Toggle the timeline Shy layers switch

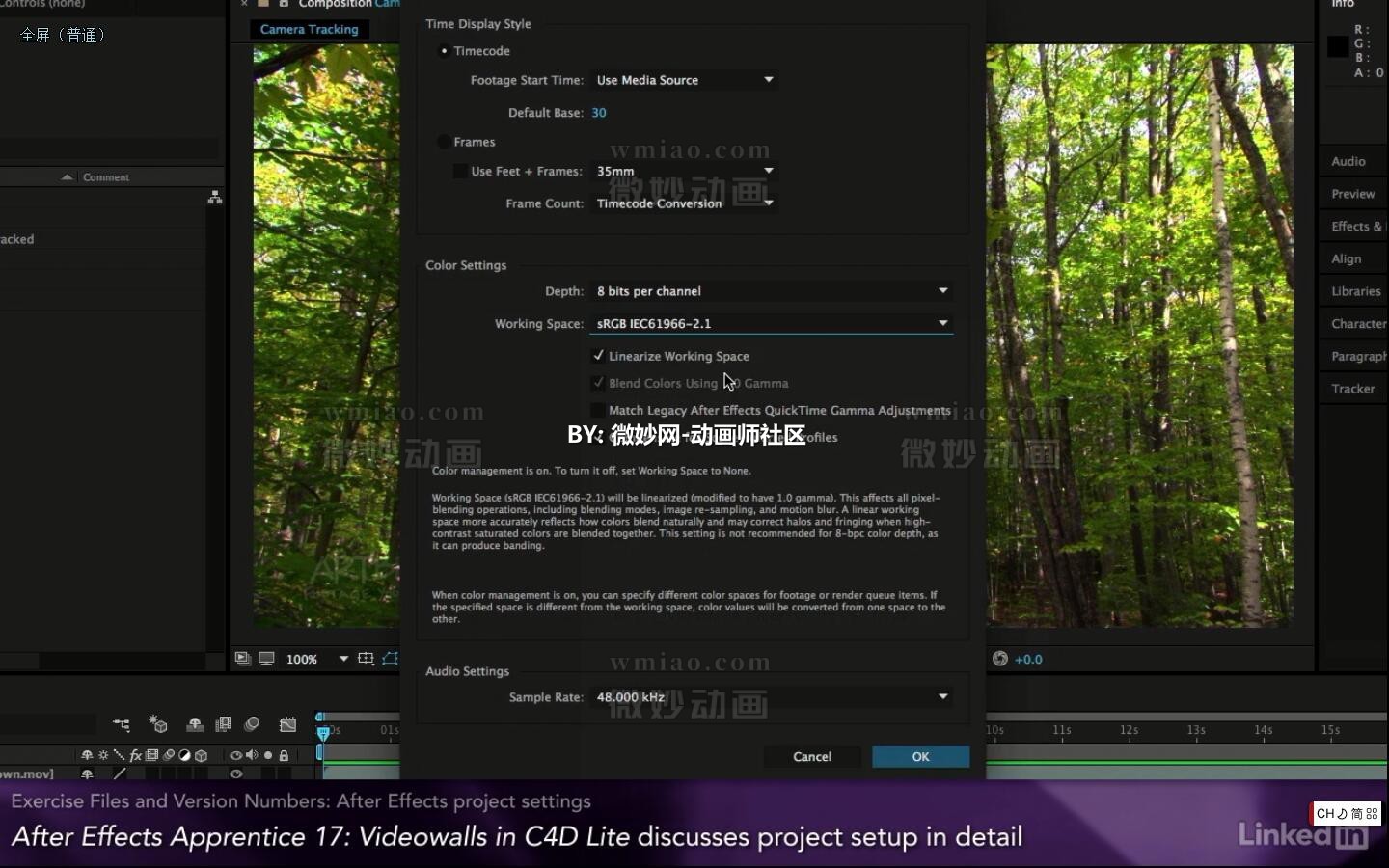[x=194, y=724]
